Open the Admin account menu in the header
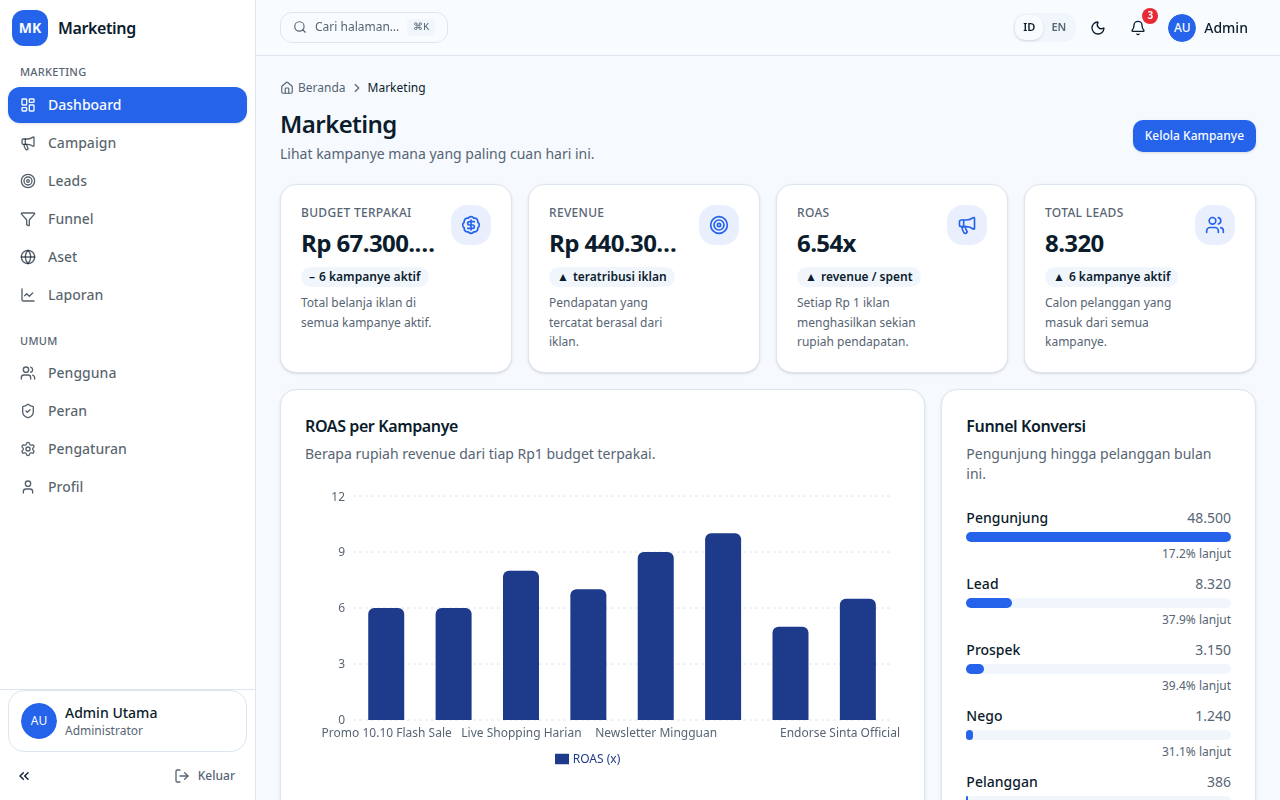Screen dimensions: 1280x800 coord(1208,28)
